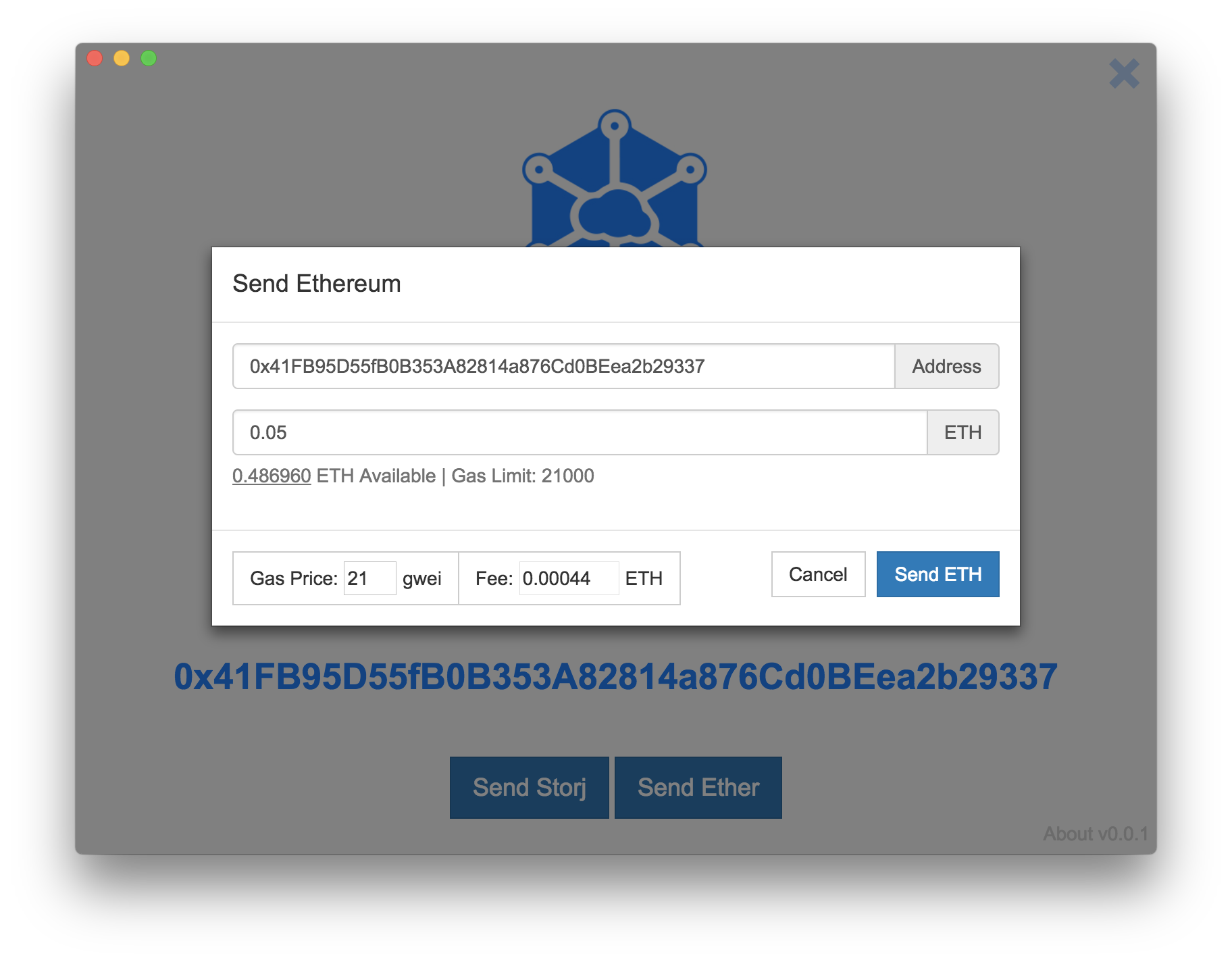Cancel the Send Ethereum dialog
Screen dimensions: 1232x962
pos(818,574)
